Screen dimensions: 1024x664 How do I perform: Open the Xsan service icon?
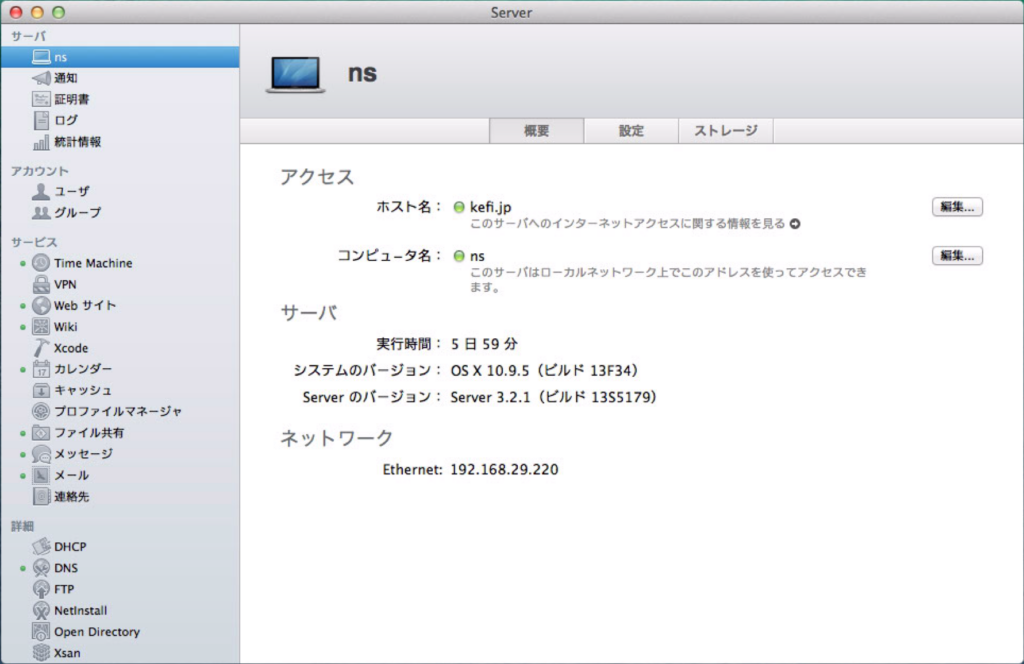pos(40,653)
